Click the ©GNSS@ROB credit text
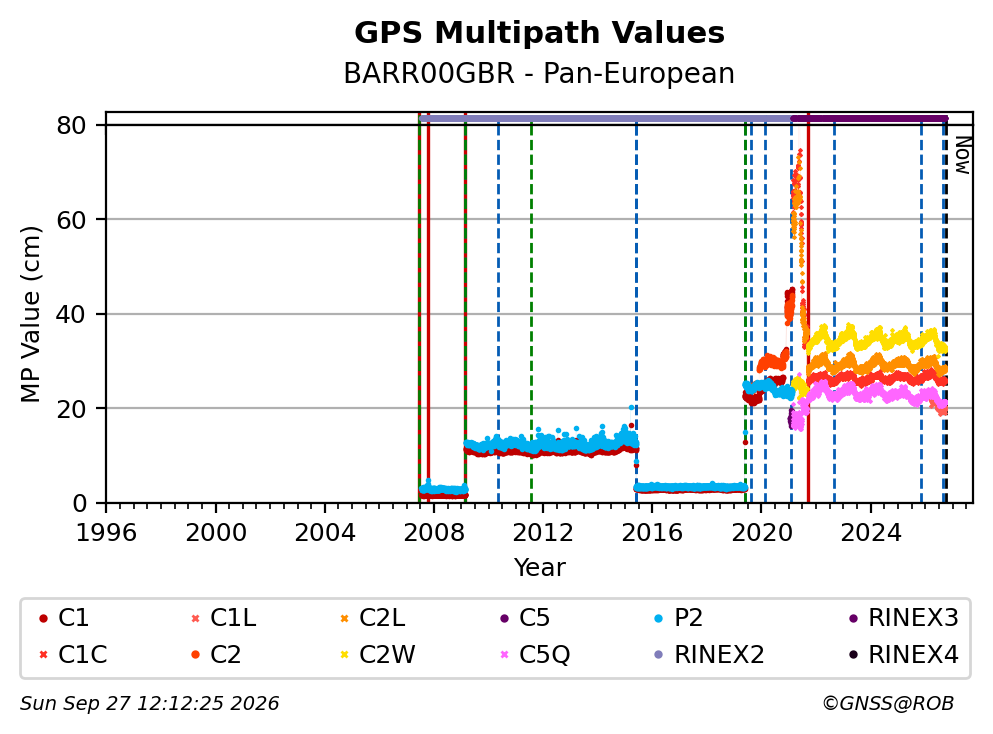Viewport: 993px width, 734px height. click(x=888, y=704)
